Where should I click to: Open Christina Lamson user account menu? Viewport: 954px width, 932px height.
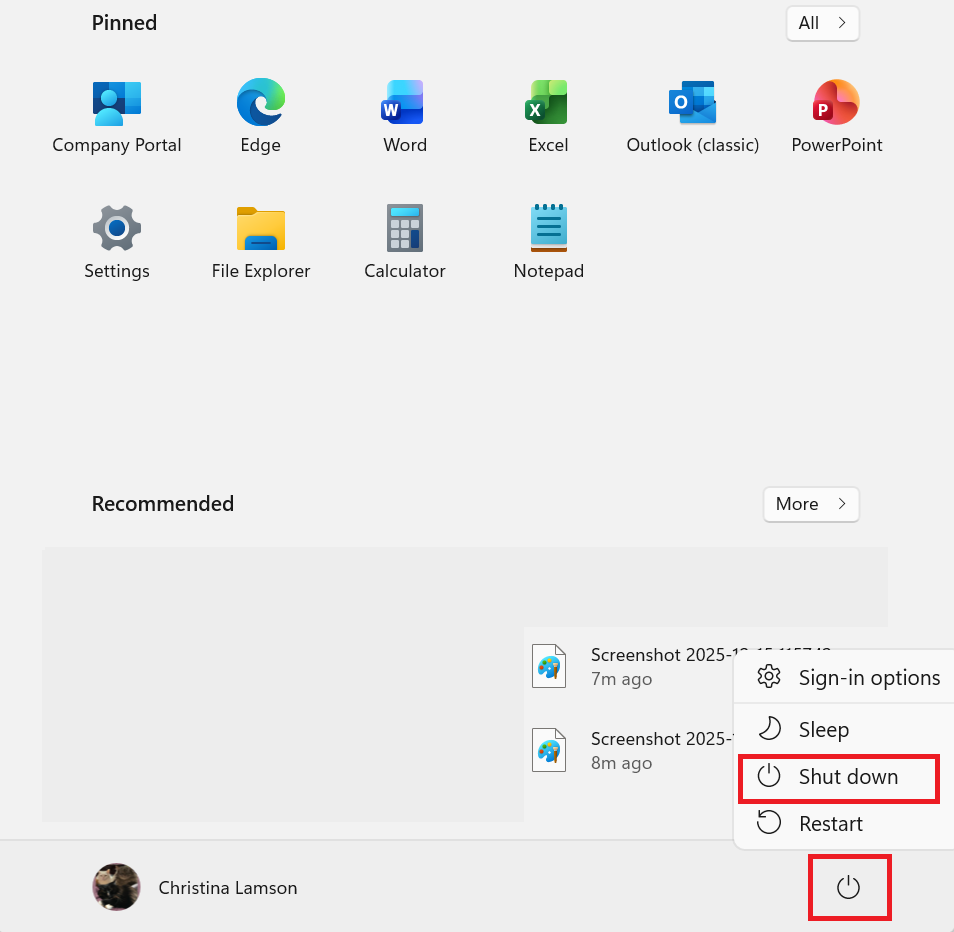coord(196,887)
